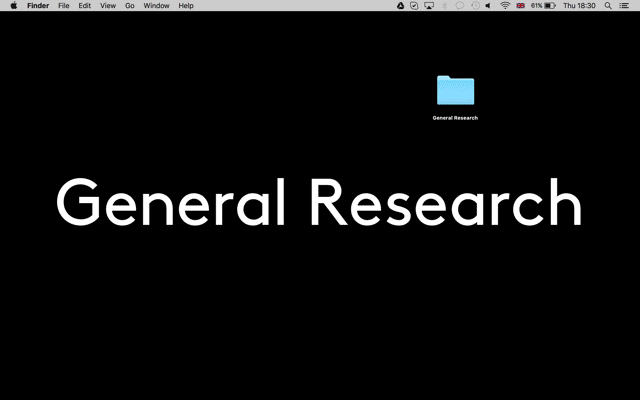Screen dimensions: 640x400
Task: Click the speech bubble menu bar icon
Action: click(x=460, y=6)
